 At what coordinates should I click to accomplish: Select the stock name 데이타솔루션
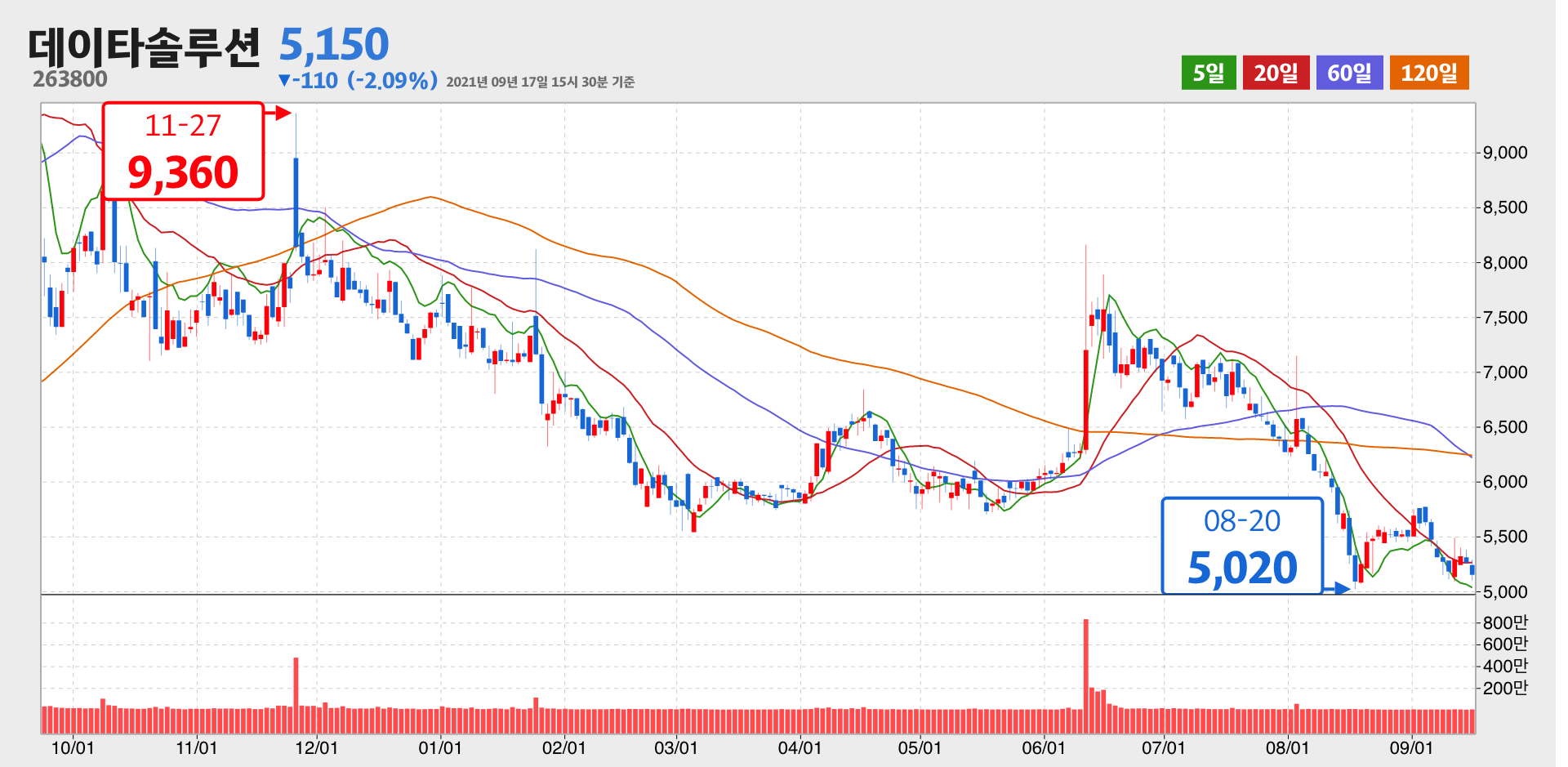144,47
